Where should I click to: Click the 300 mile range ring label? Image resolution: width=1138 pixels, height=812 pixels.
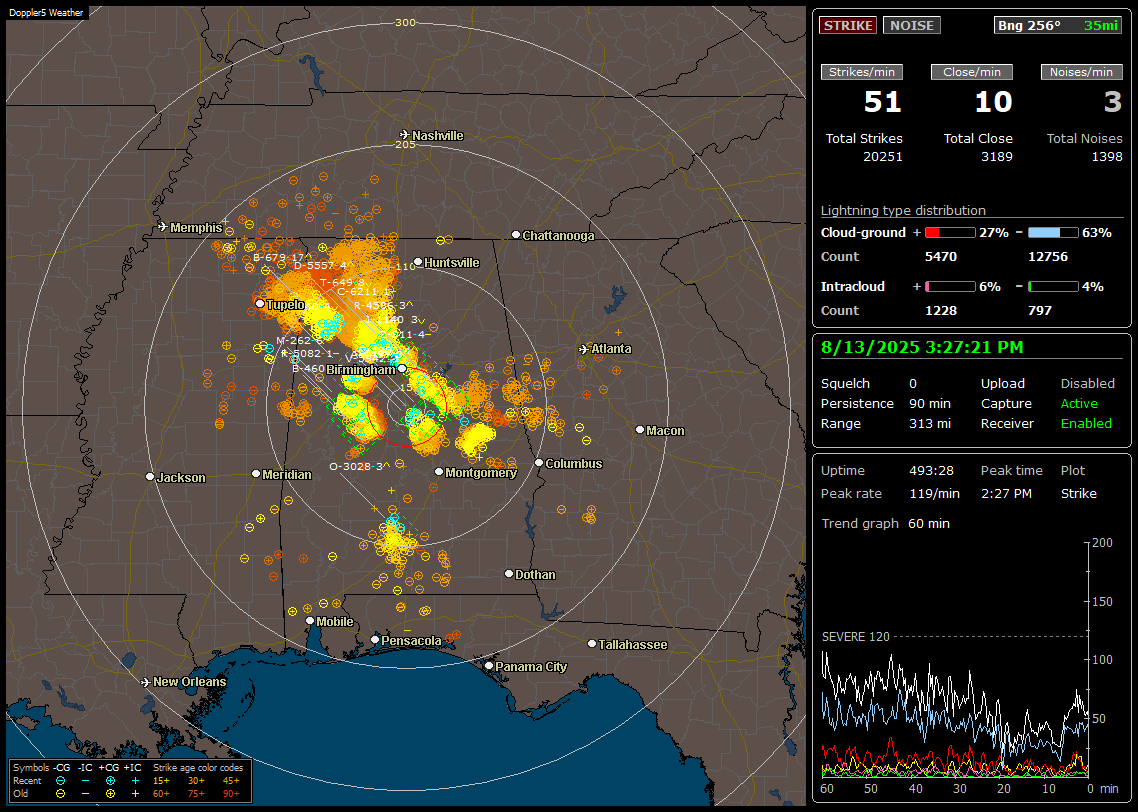coord(405,22)
